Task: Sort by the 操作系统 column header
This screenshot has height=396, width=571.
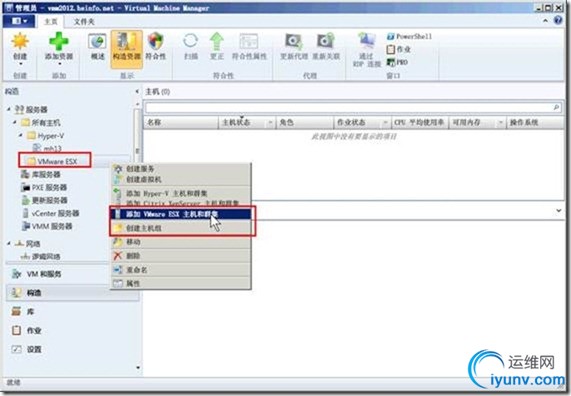Action: (x=535, y=122)
